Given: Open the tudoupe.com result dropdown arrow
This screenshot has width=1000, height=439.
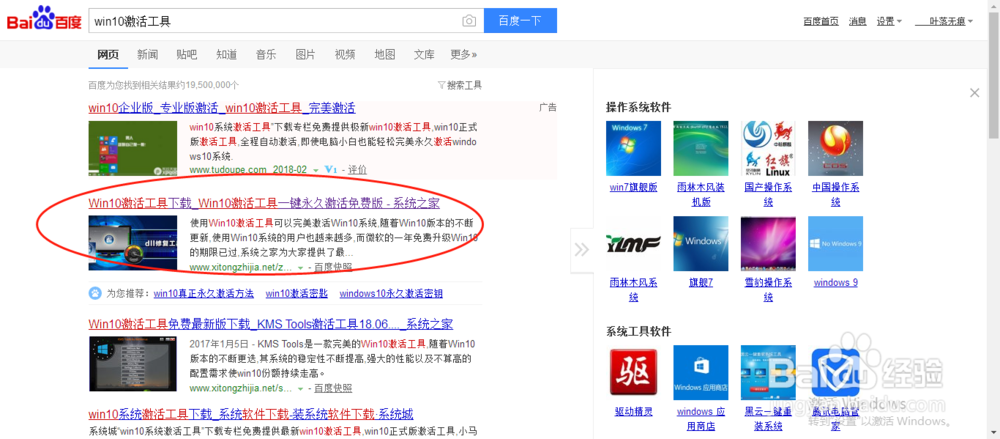Looking at the screenshot, I should click(x=316, y=170).
